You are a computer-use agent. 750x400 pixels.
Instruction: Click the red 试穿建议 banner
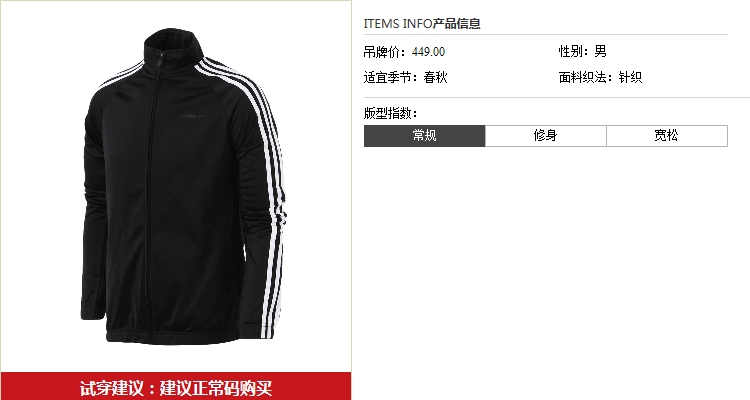coord(176,387)
